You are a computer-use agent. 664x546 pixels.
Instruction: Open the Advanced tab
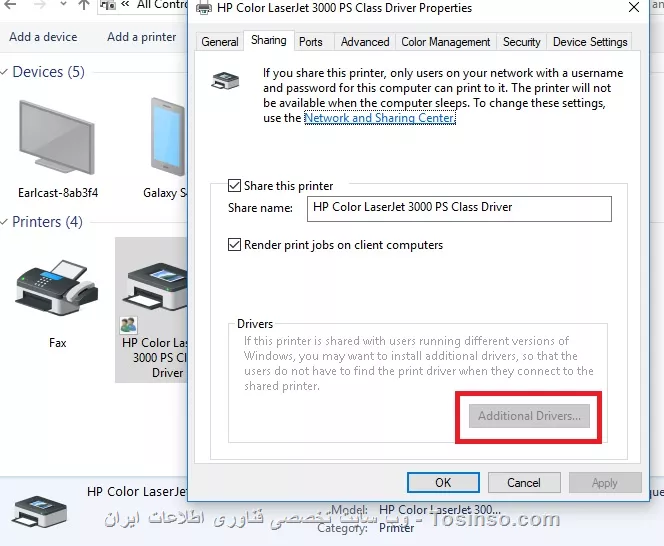click(365, 42)
